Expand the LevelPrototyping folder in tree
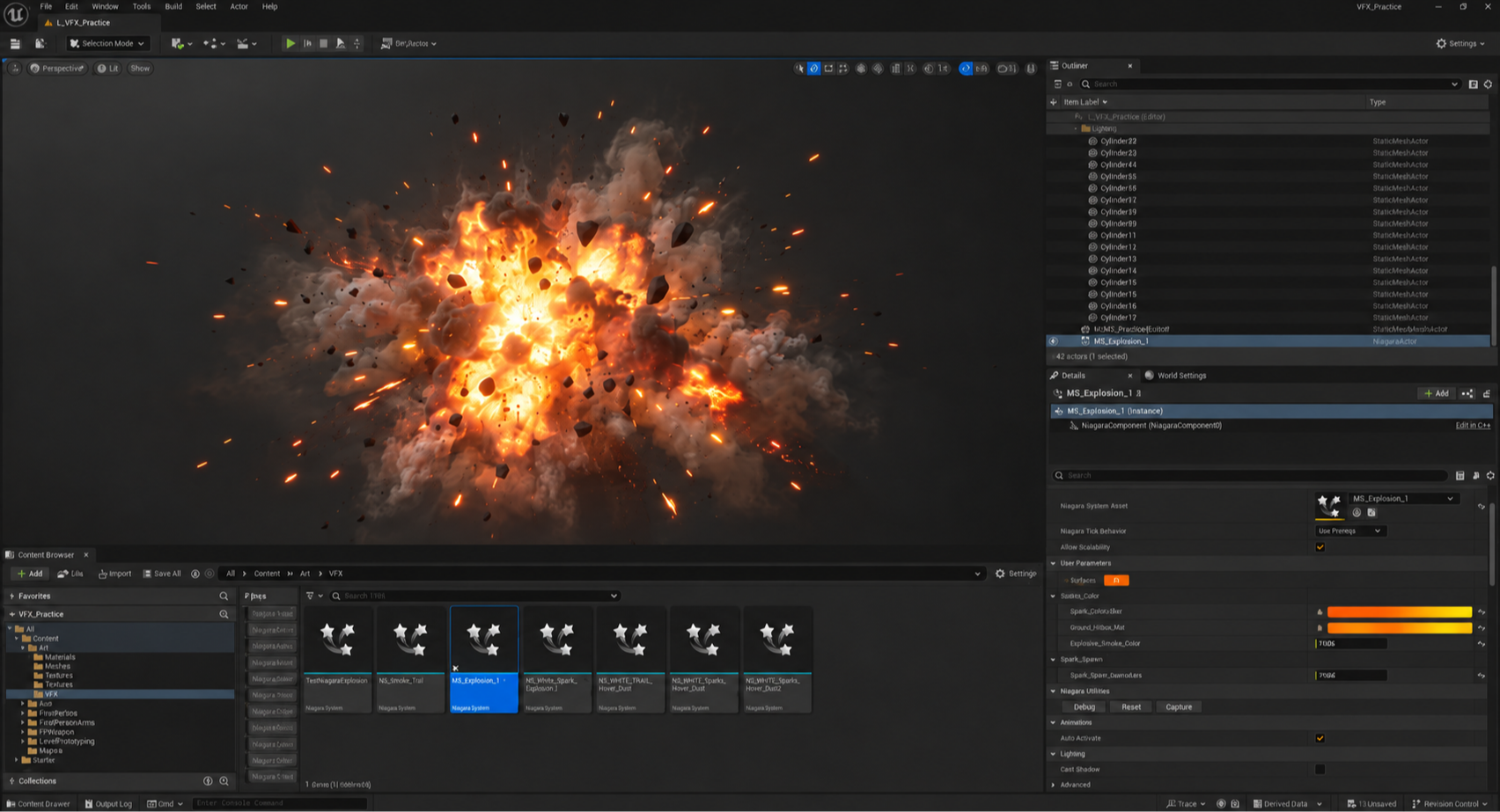 23,742
